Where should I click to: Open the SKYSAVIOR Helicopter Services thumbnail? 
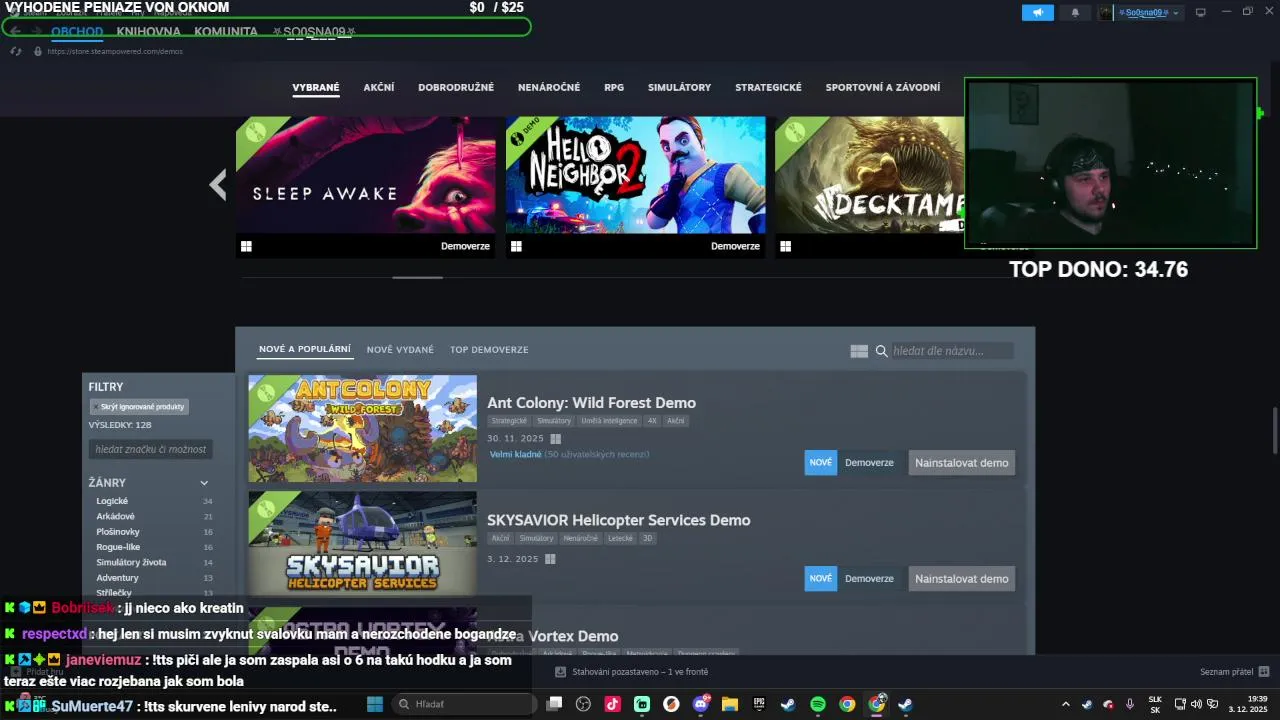pyautogui.click(x=362, y=543)
